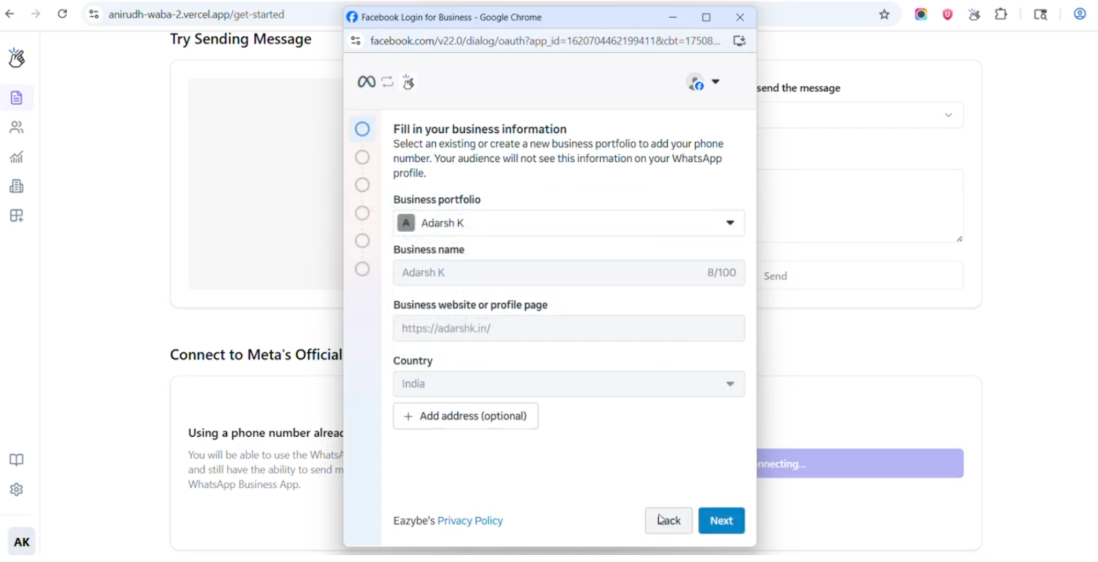The height and width of the screenshot is (562, 1098).
Task: Open the building icon in sidebar
Action: (17, 186)
